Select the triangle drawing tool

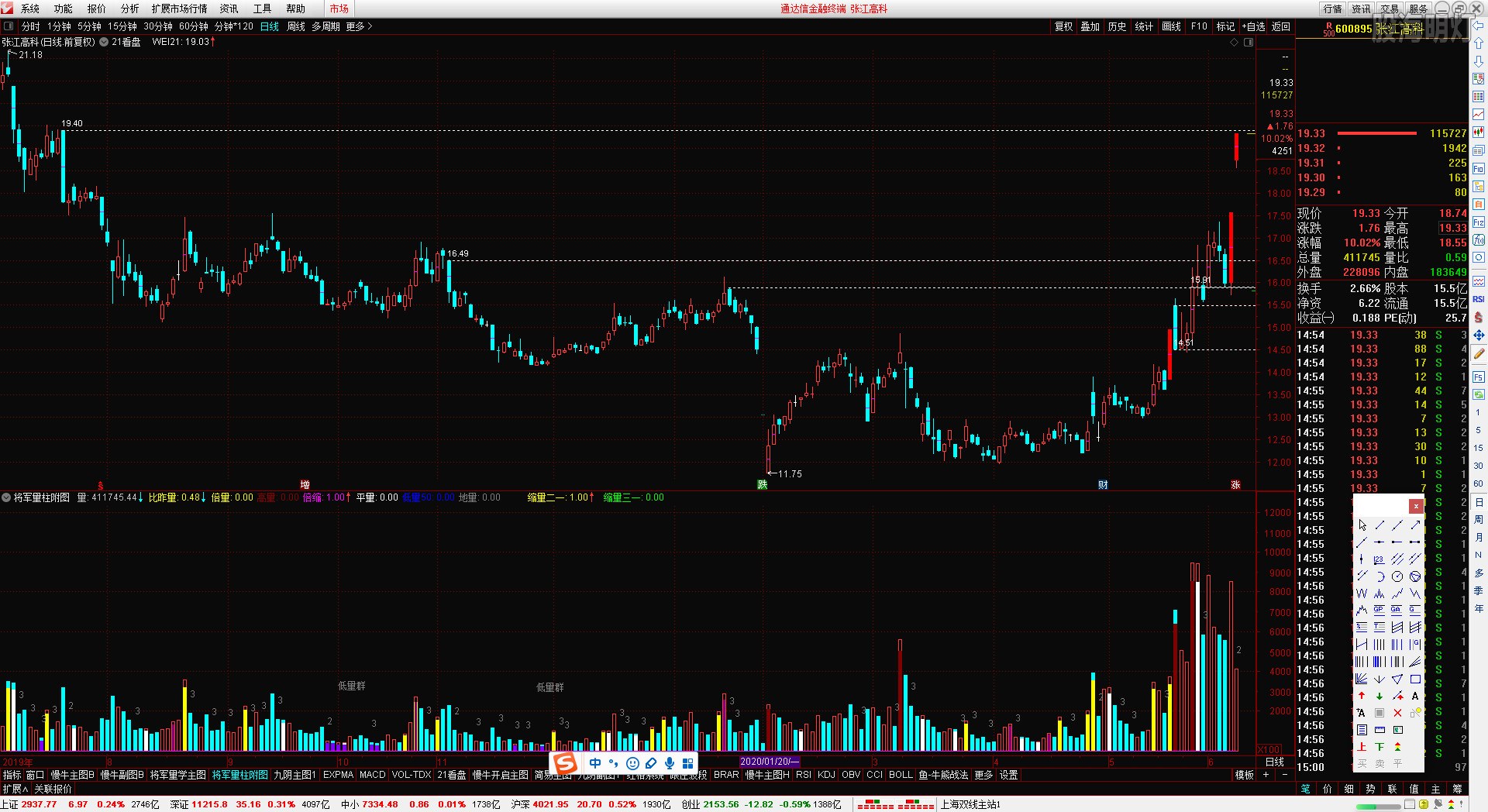coord(1397,679)
